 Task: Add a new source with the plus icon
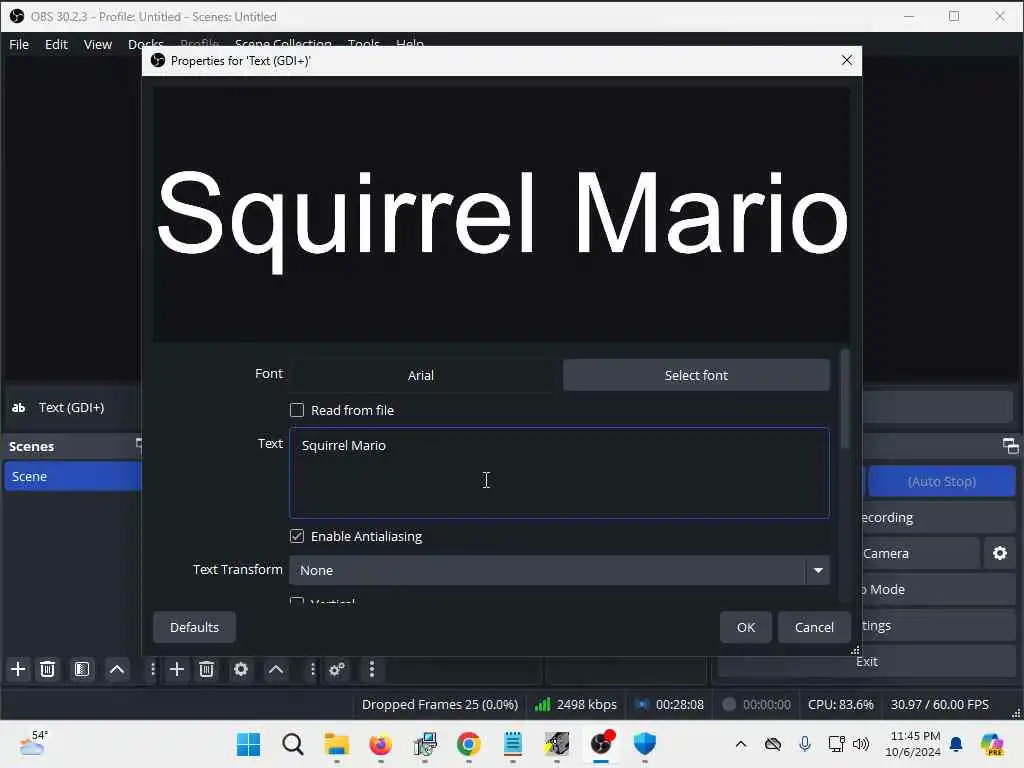[x=177, y=669]
